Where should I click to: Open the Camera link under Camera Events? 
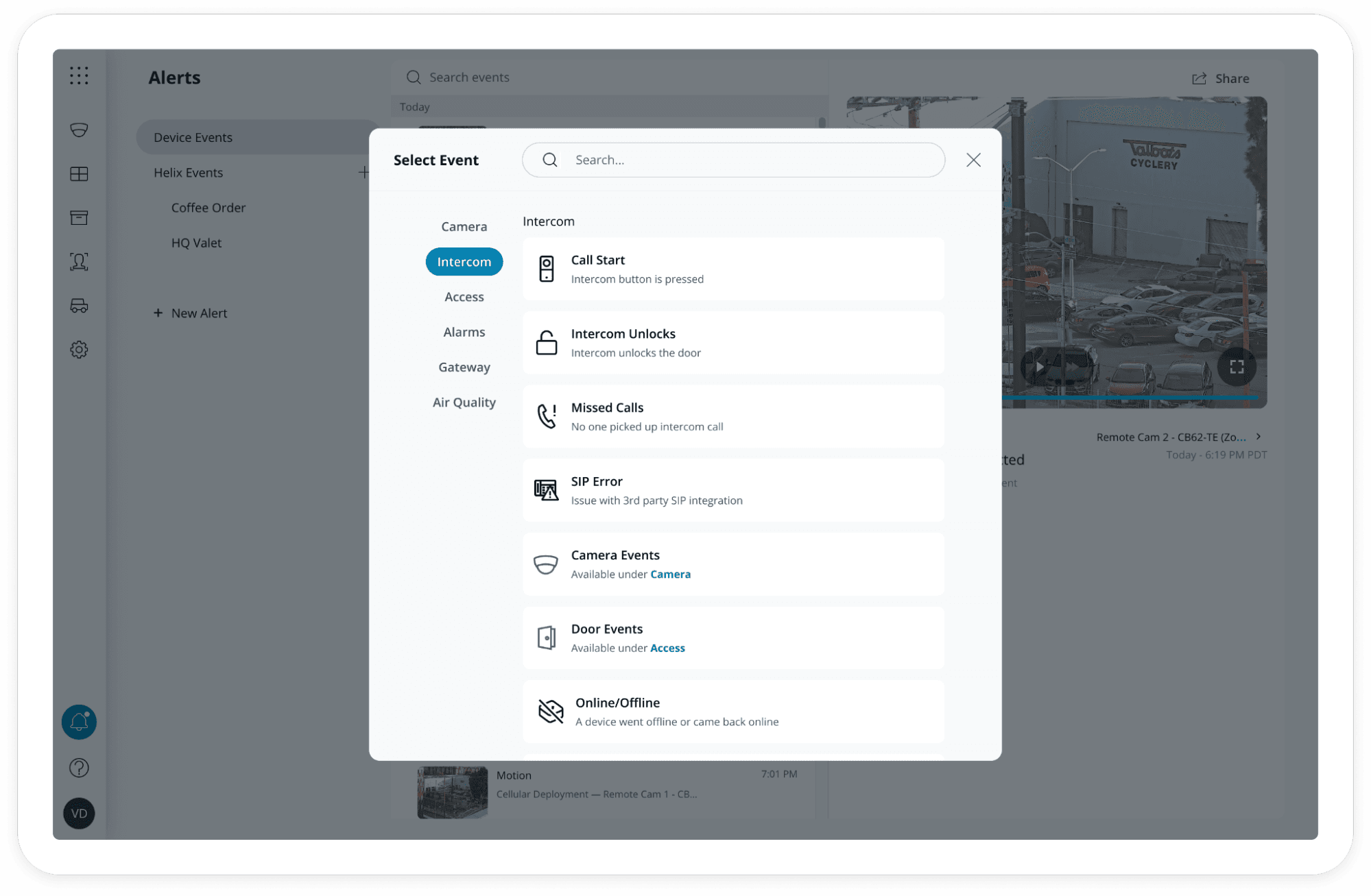[x=670, y=574]
